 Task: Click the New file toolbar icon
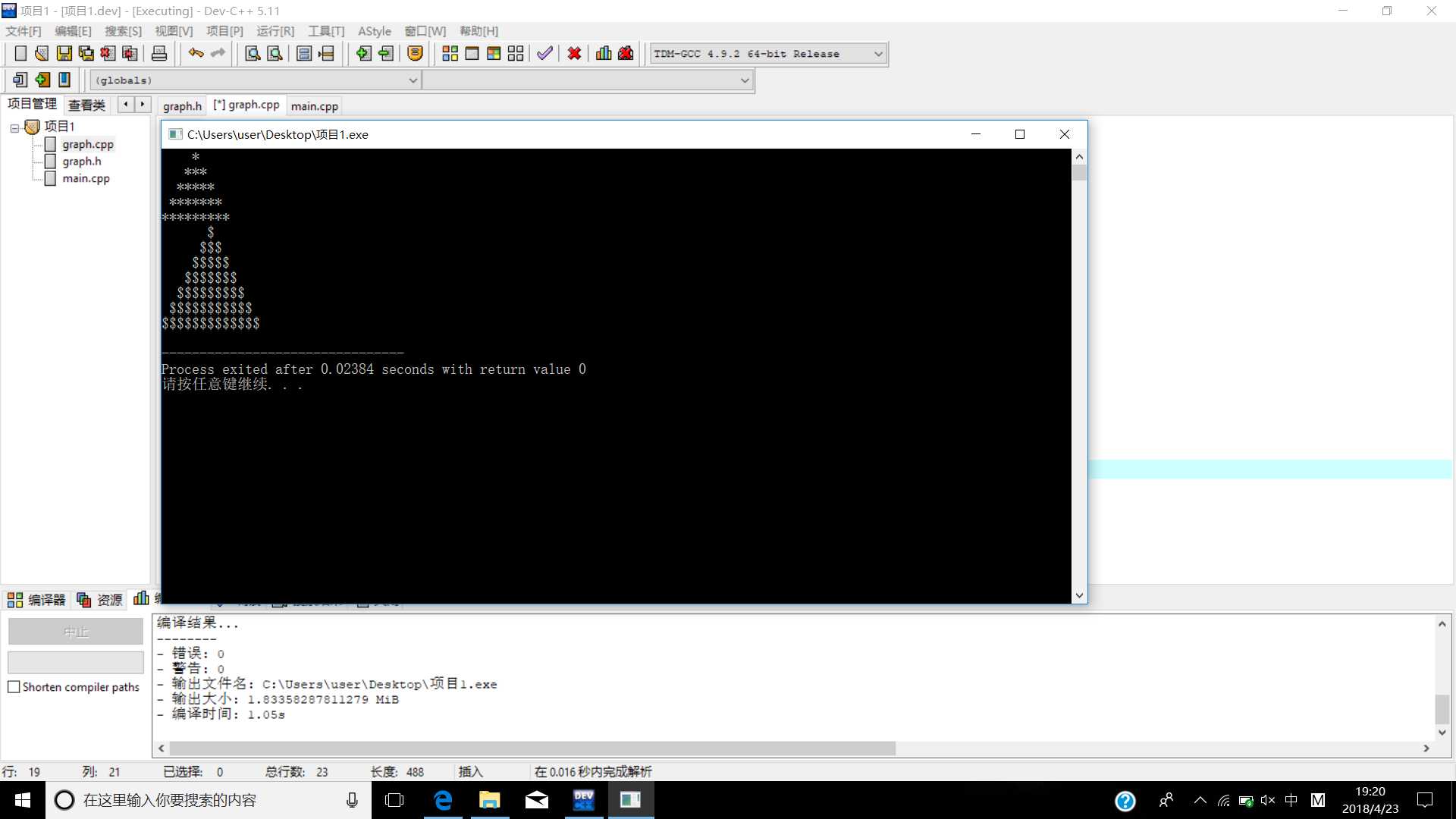coord(20,53)
